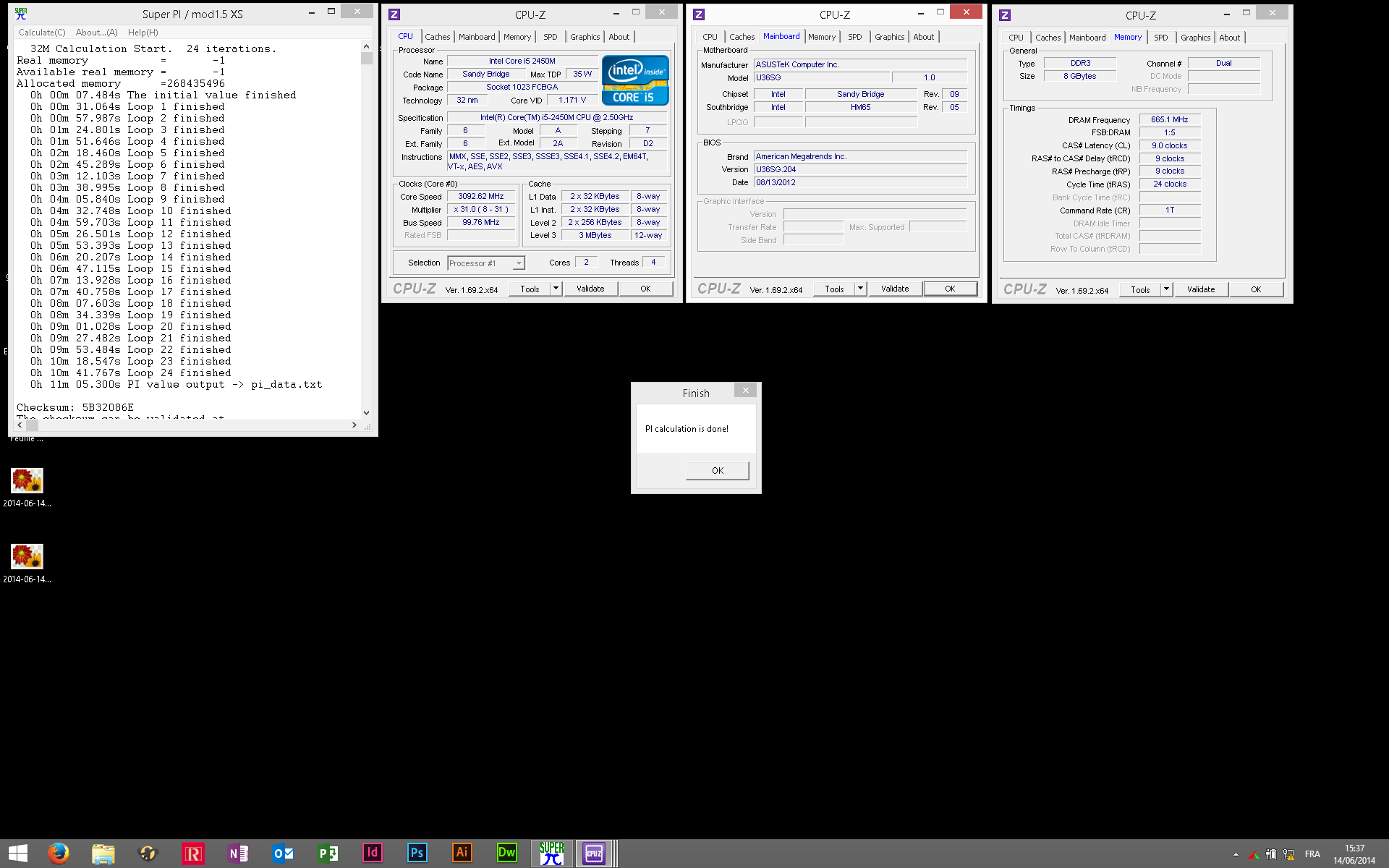Click the Loop 24 finished line

point(131,373)
